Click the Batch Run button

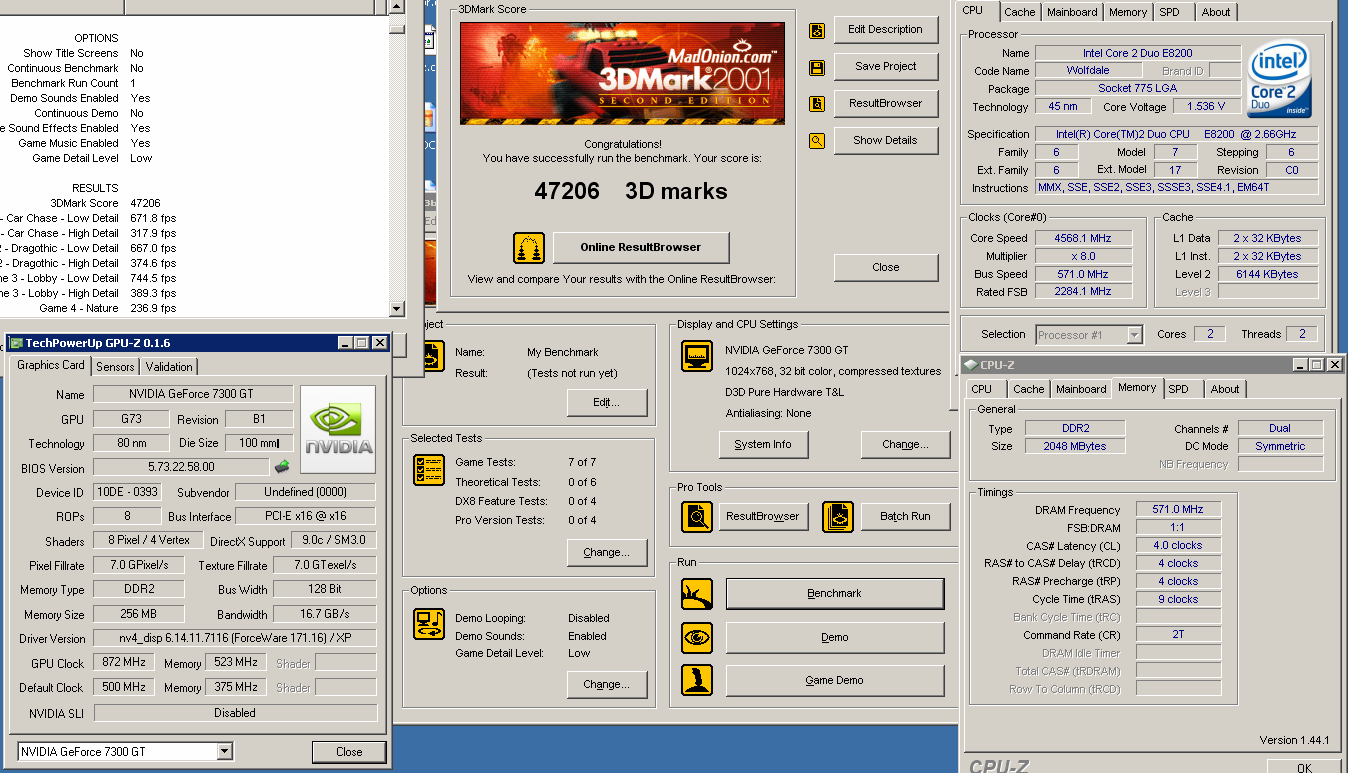(905, 517)
